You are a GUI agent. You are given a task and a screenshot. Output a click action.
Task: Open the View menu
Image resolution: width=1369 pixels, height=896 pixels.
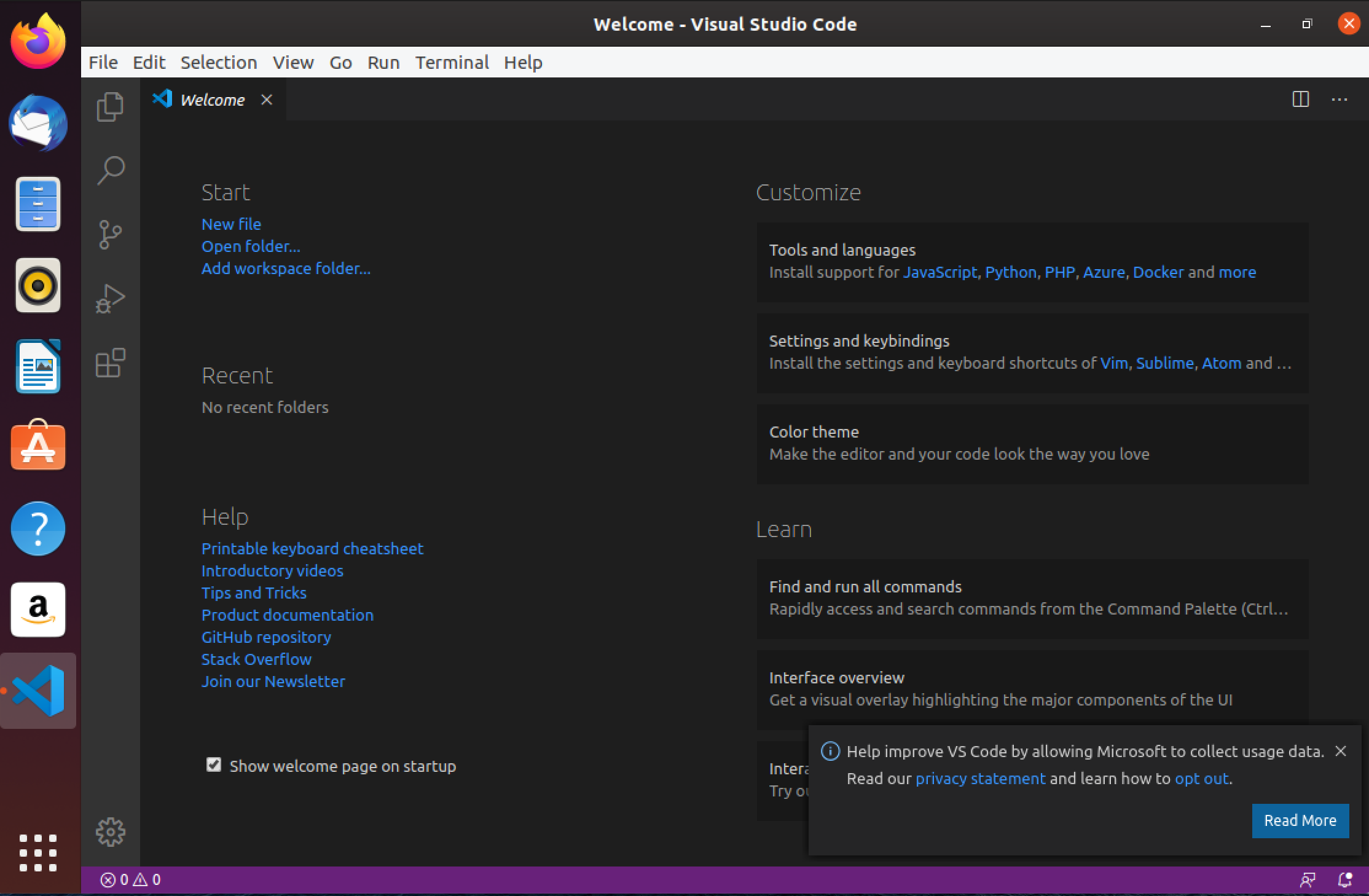coord(293,63)
